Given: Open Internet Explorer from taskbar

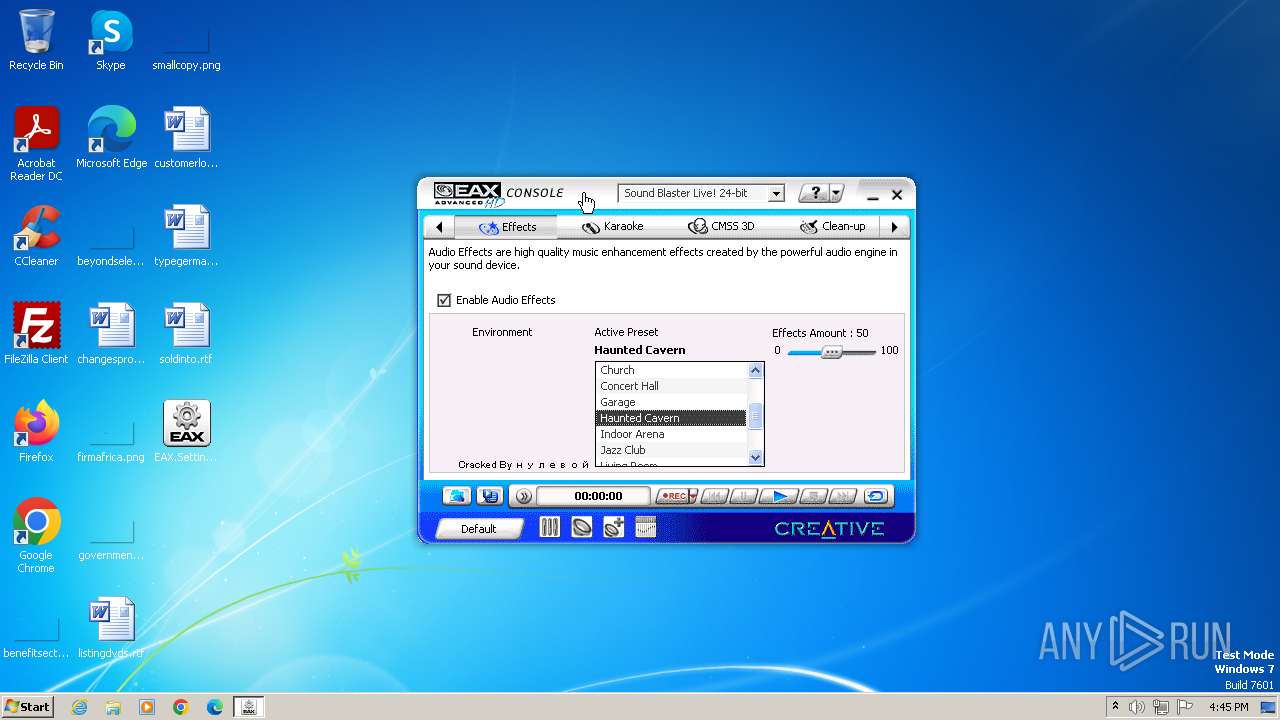Looking at the screenshot, I should (80, 707).
